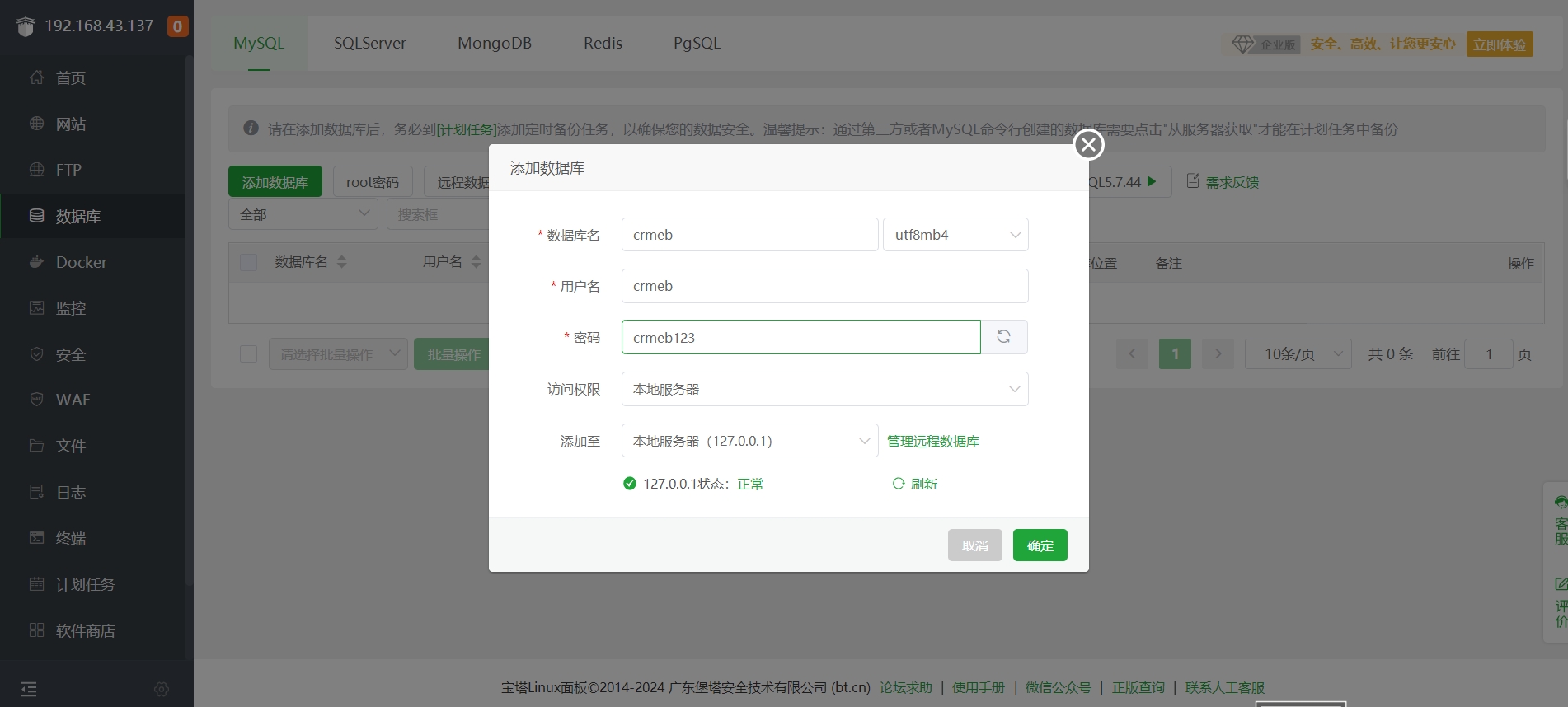The width and height of the screenshot is (1568, 707).
Task: Click the WAF shield icon in sidebar
Action: 36,400
